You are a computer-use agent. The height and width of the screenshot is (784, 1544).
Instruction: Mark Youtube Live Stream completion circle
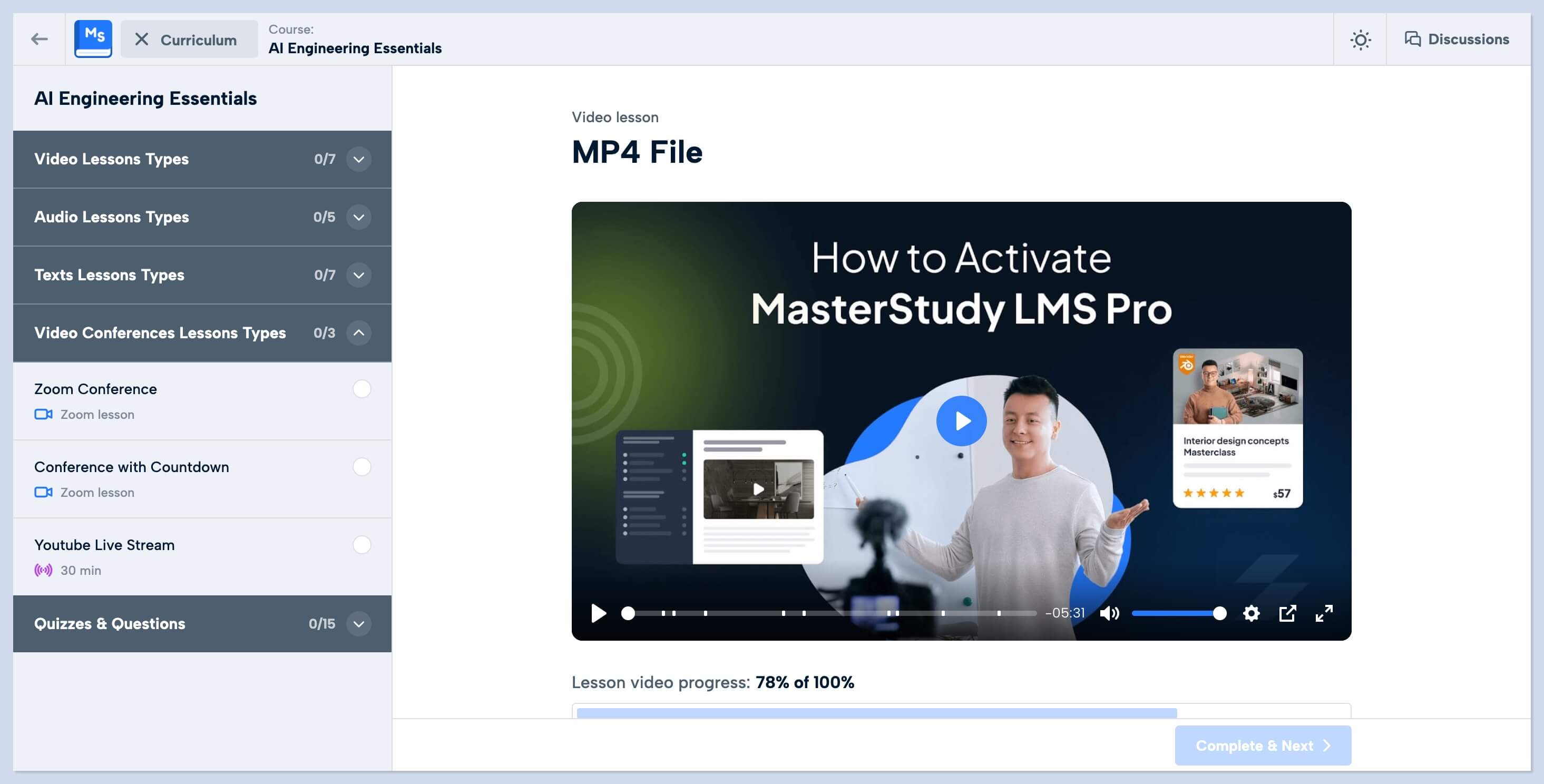361,545
